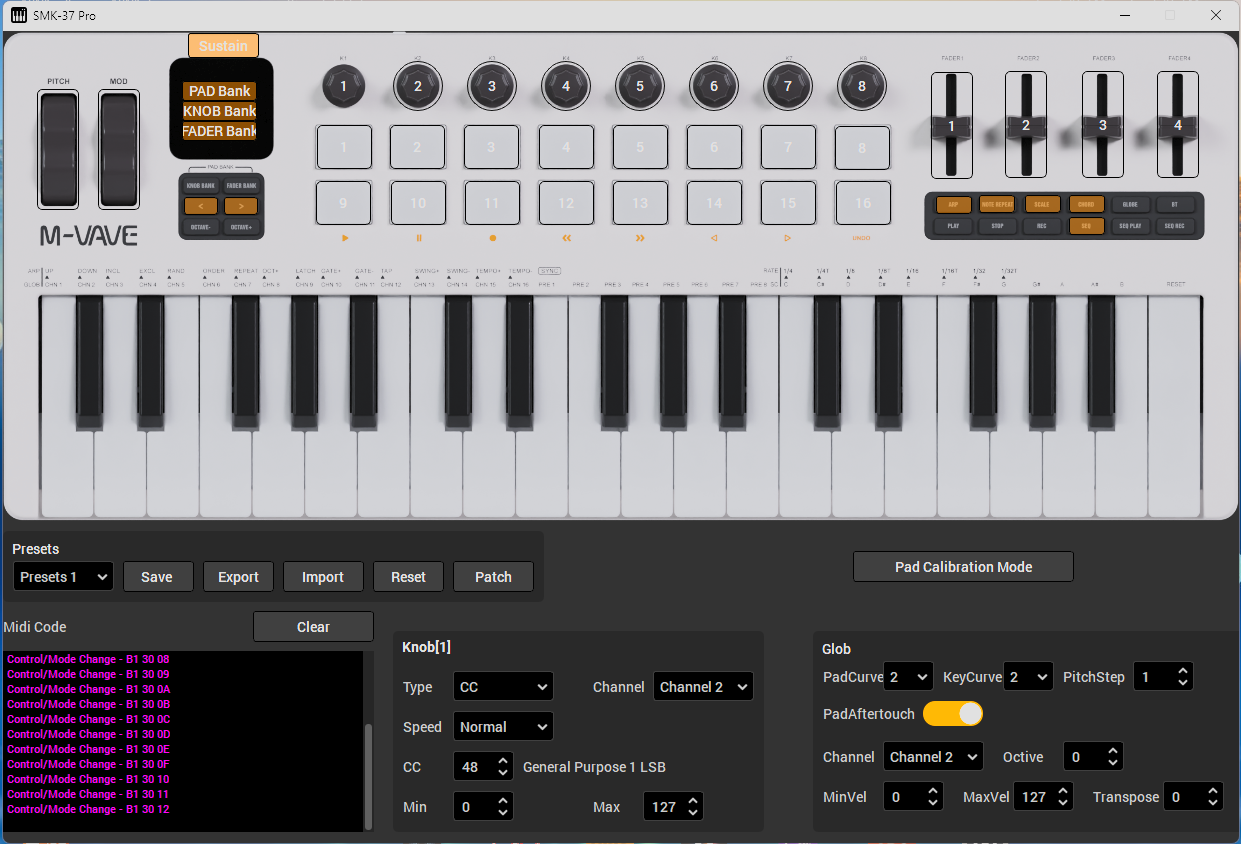Select knob 8 on the controller

(x=862, y=87)
